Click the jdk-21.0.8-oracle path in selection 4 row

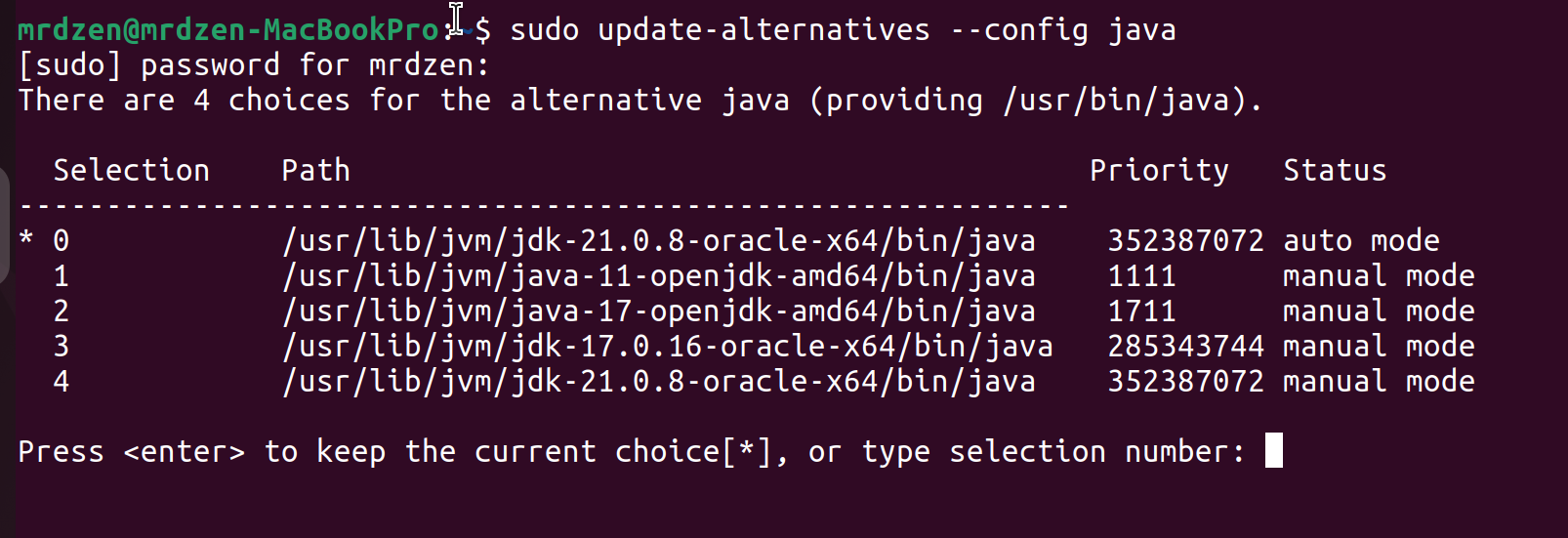[659, 382]
